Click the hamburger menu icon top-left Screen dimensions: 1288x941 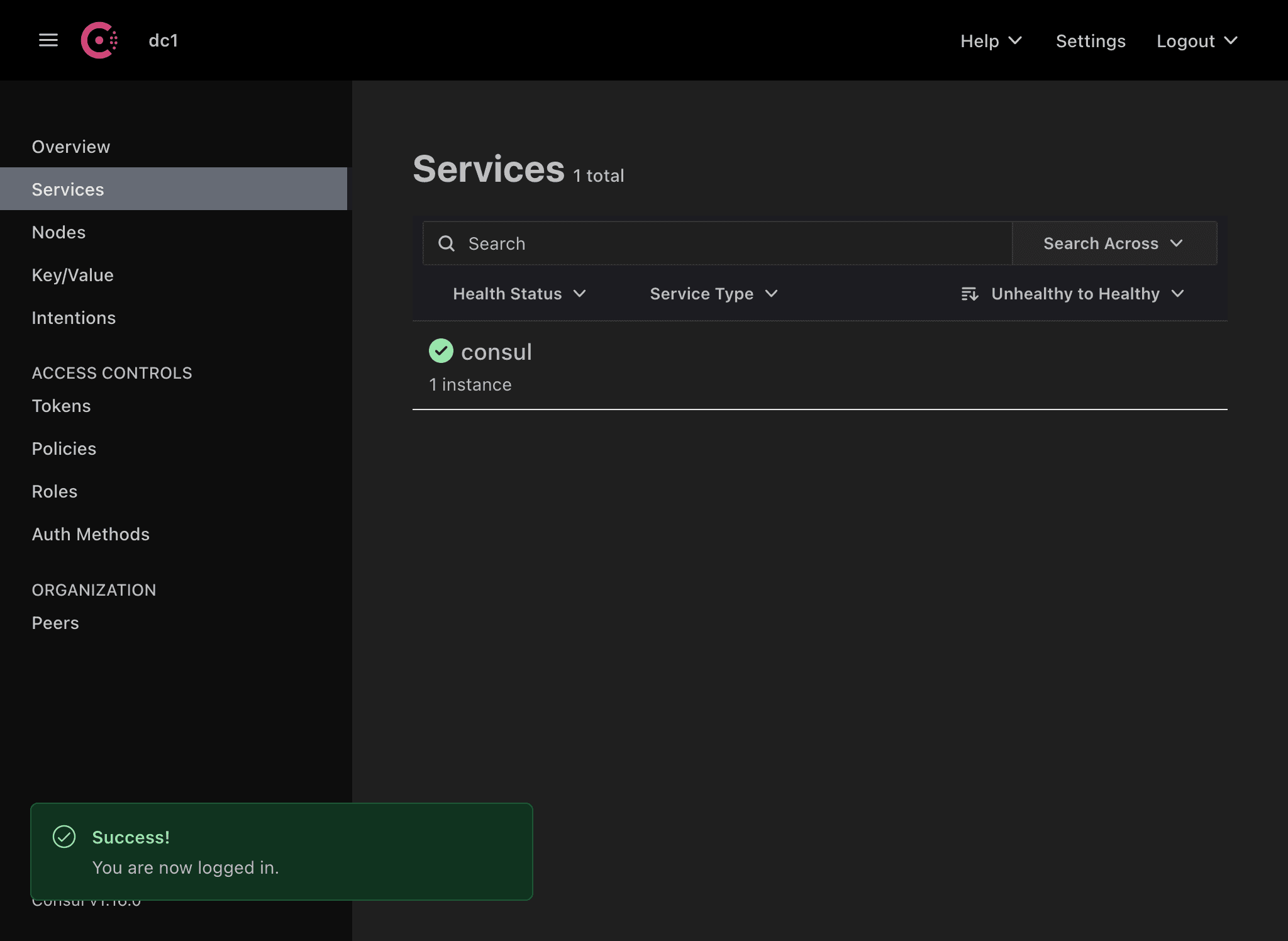tap(47, 40)
